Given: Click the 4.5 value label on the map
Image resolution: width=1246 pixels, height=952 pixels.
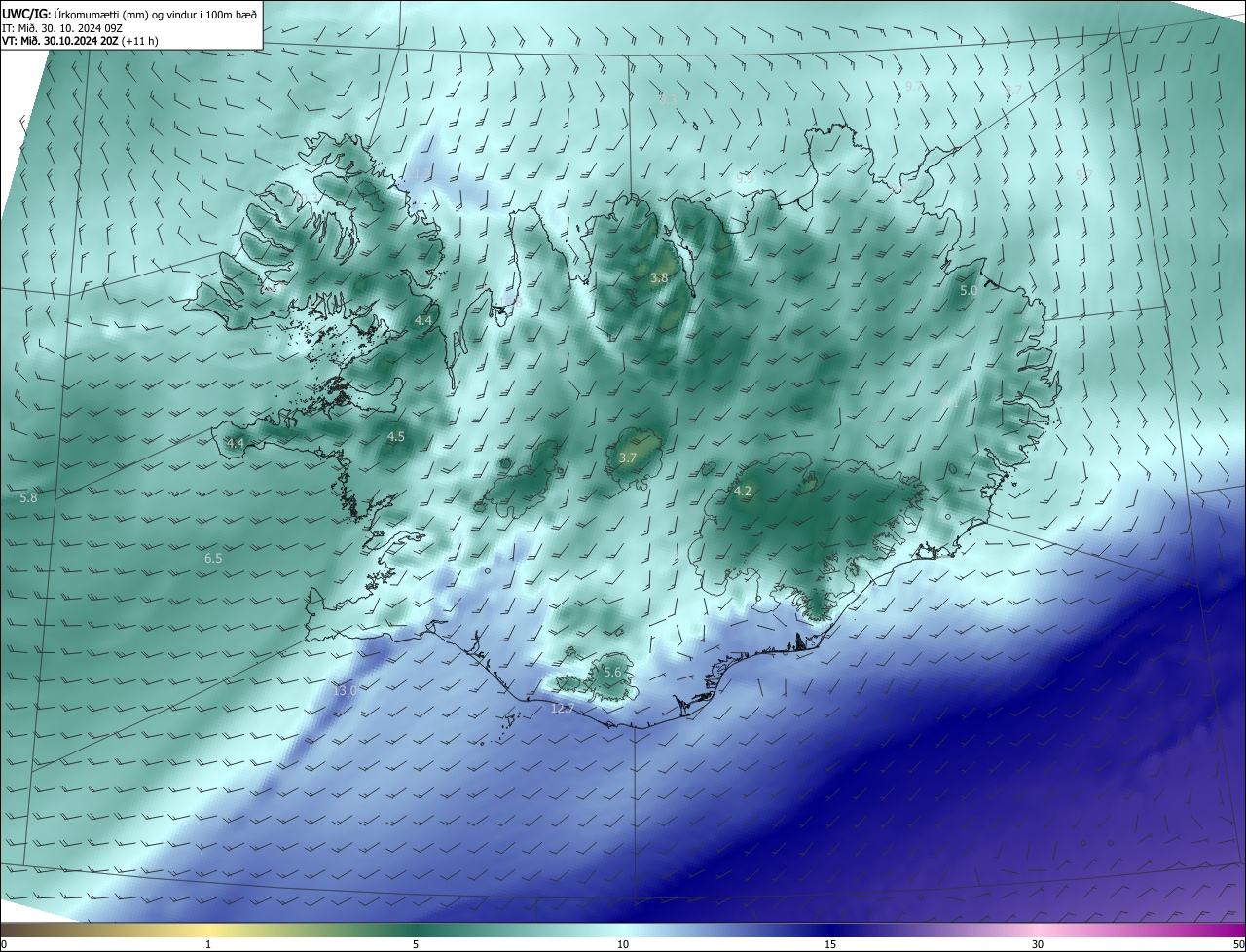Looking at the screenshot, I should pos(396,436).
